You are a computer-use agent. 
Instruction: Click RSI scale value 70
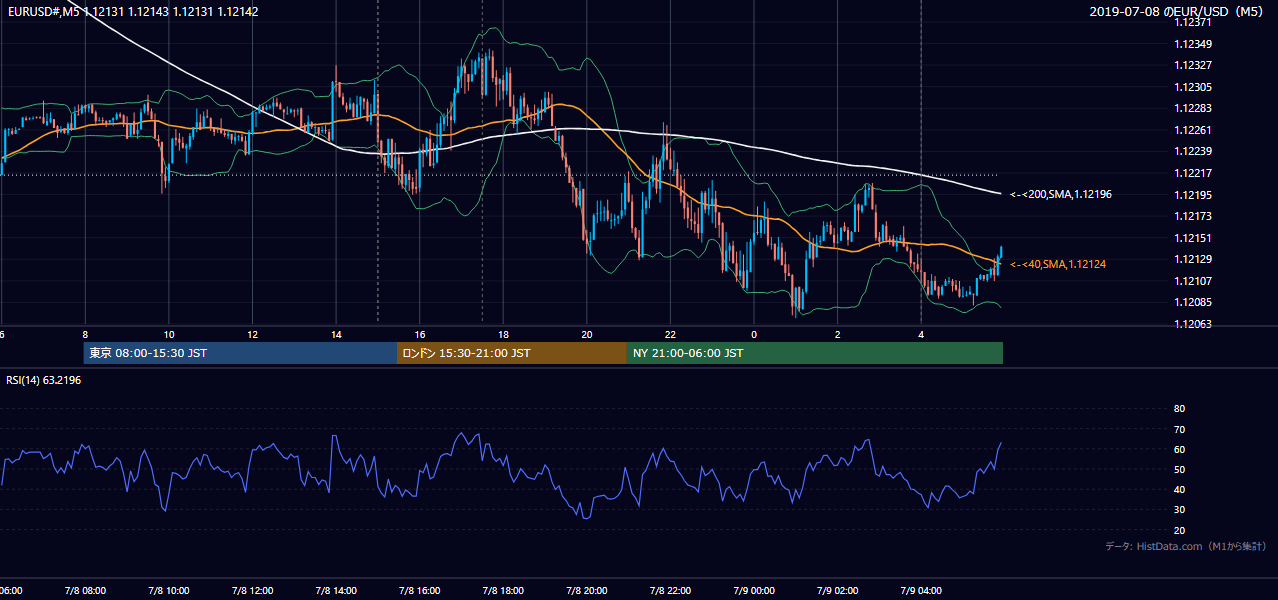[1180, 429]
